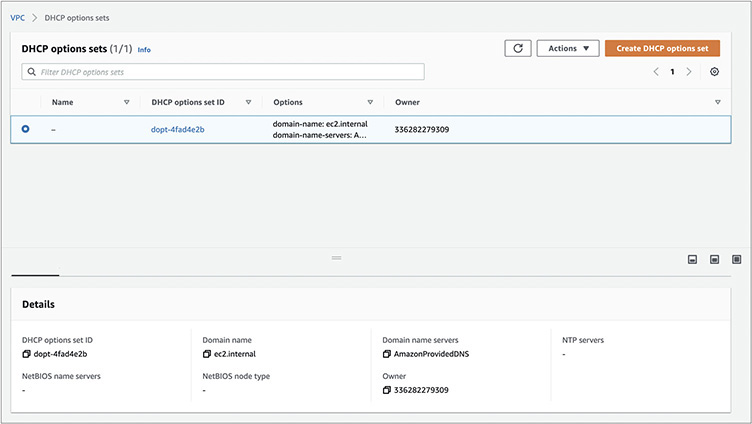
Task: Open the Actions dropdown menu
Action: (x=567, y=48)
